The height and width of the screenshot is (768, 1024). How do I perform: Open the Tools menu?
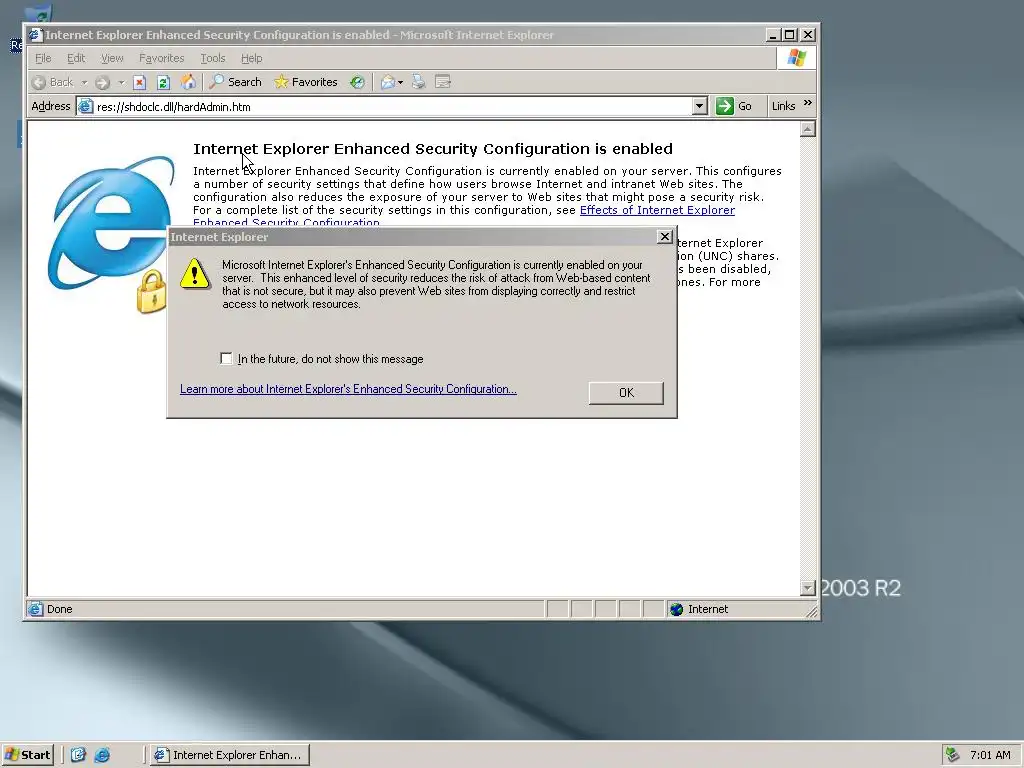pos(212,58)
